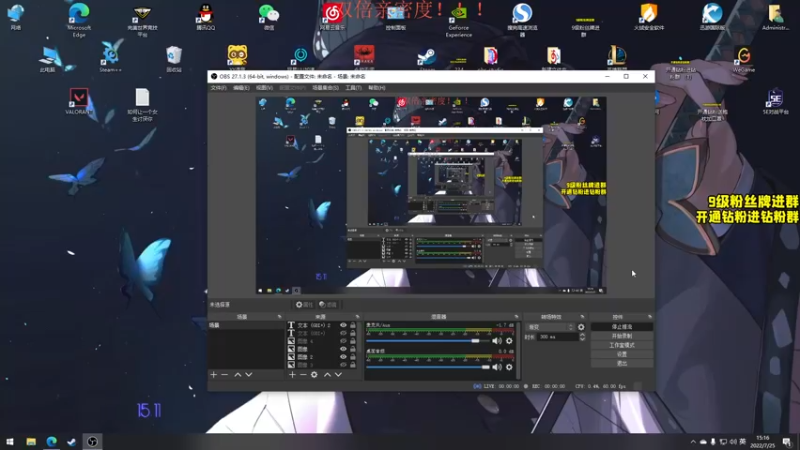800x450 pixels.
Task: Select the 火绒安全软件 desktop icon
Action: (649, 17)
